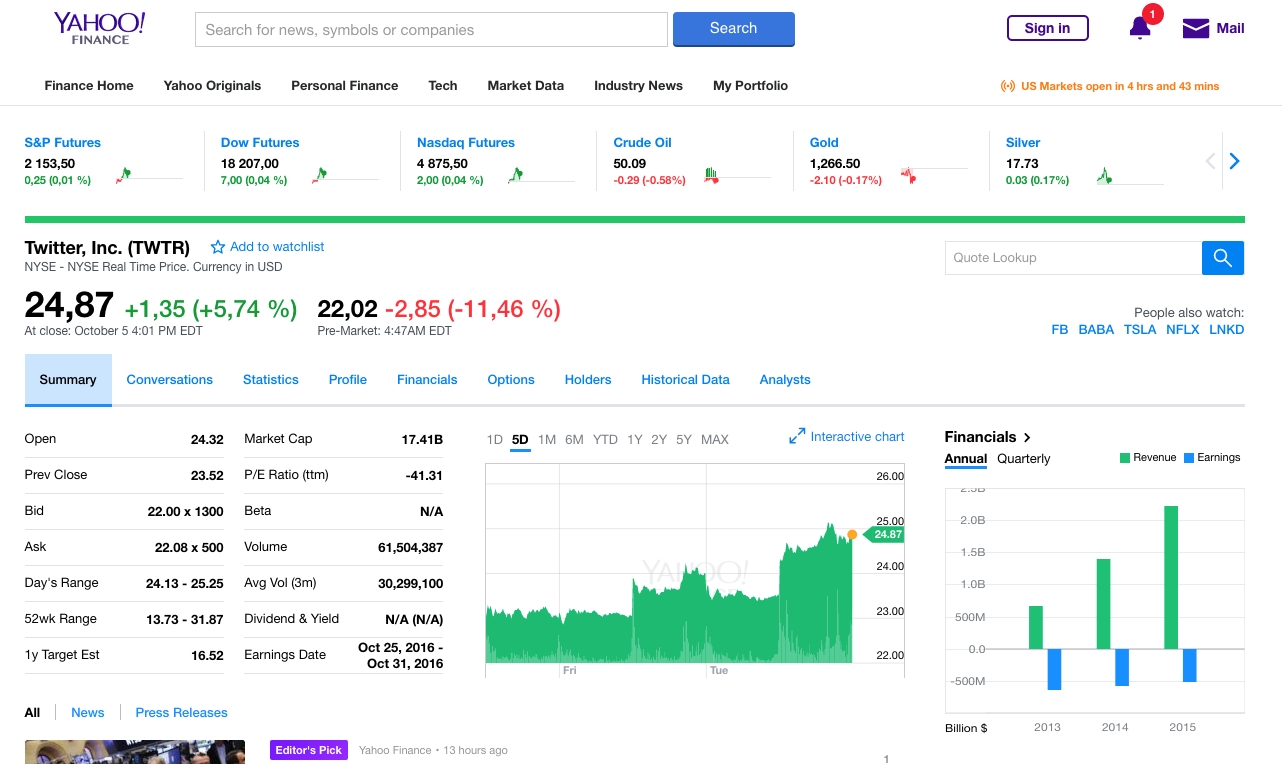
Task: Expand the Financials section chevron
Action: point(1027,437)
